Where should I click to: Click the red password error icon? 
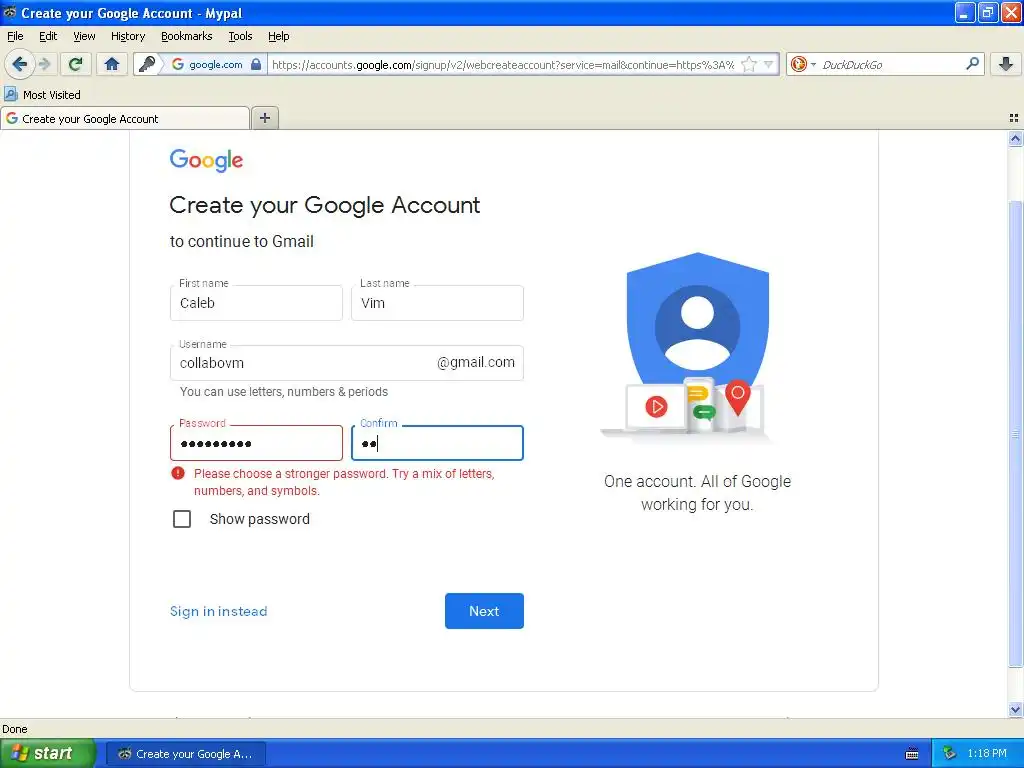point(178,473)
